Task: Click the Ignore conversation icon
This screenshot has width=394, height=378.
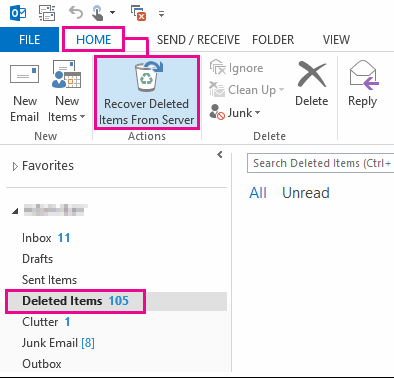Action: [x=217, y=67]
